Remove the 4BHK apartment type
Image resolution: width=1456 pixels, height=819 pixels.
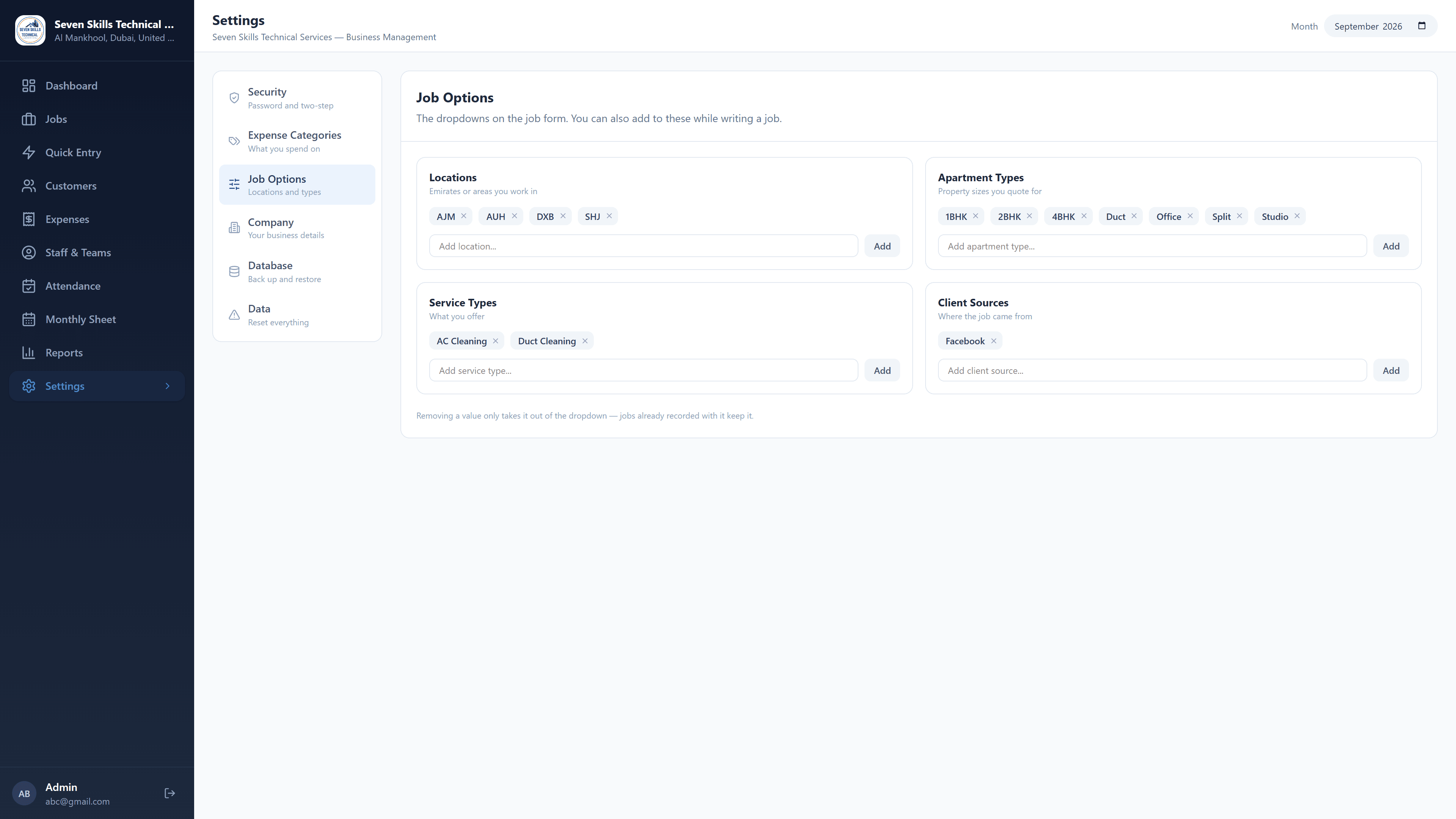1084,216
